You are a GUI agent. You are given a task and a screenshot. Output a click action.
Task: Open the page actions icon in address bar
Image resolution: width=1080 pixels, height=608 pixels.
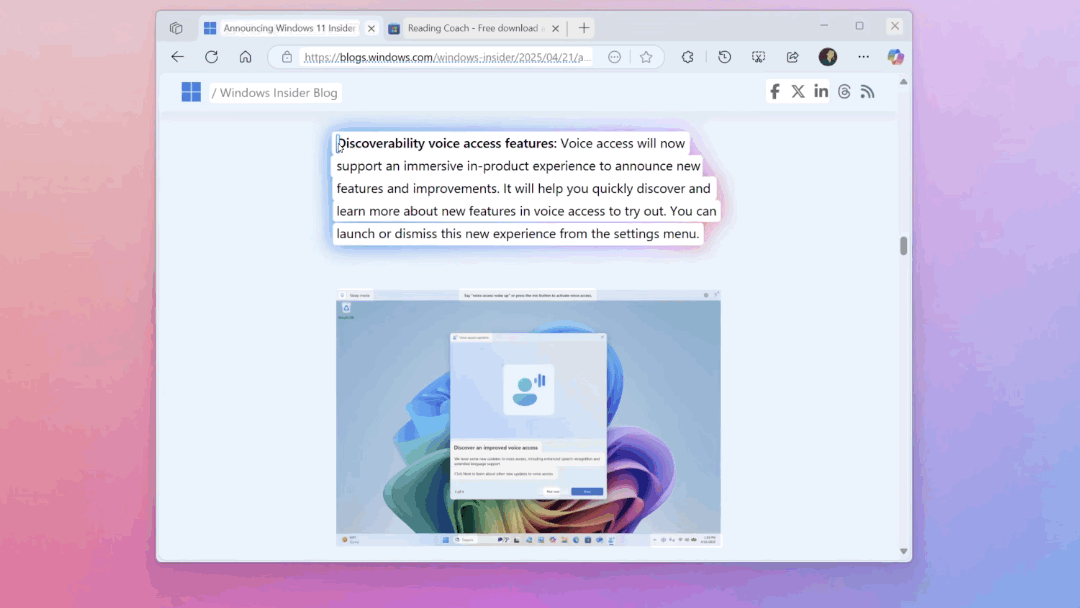[614, 57]
